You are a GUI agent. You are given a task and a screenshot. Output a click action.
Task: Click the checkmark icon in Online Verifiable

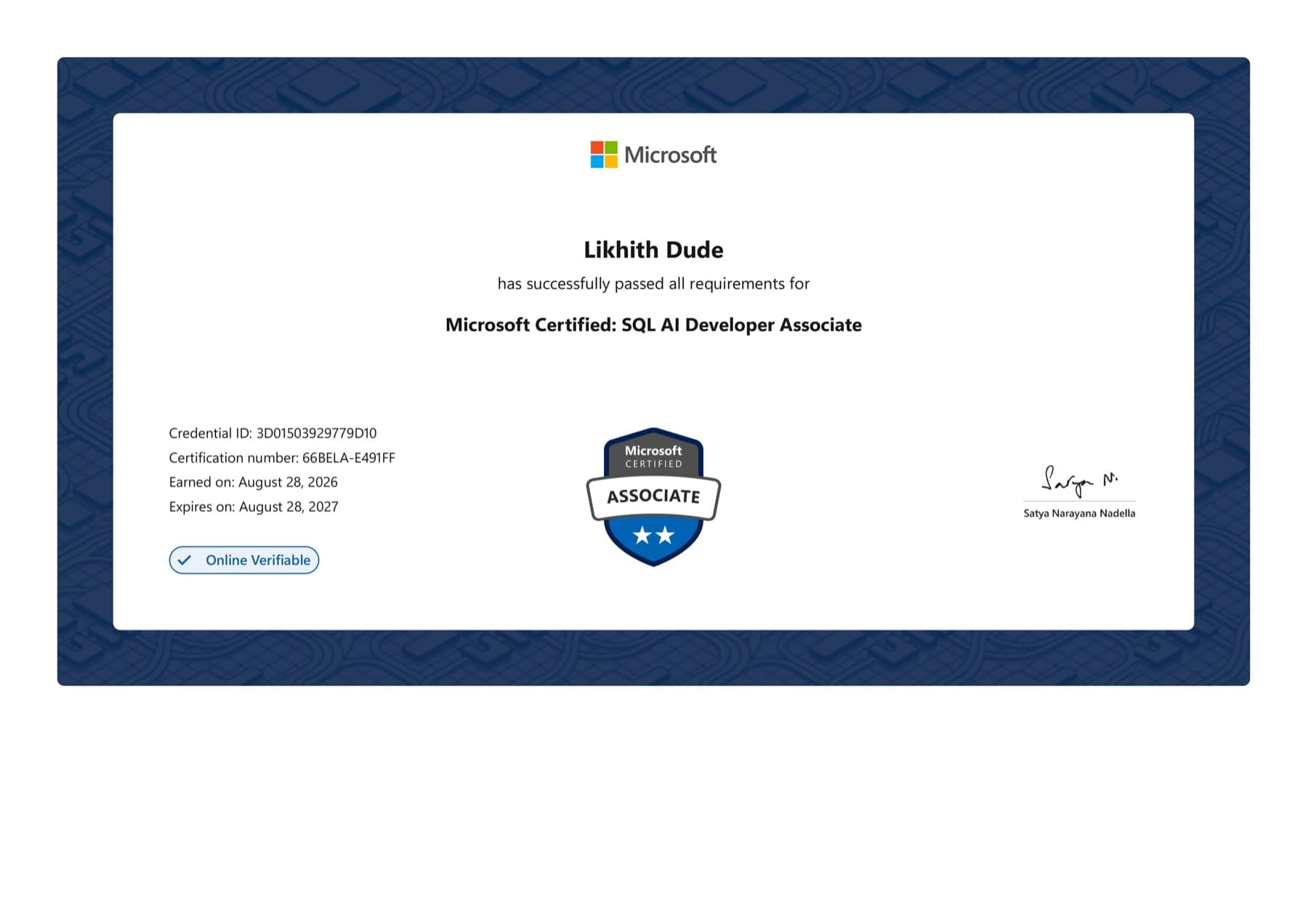[x=185, y=560]
